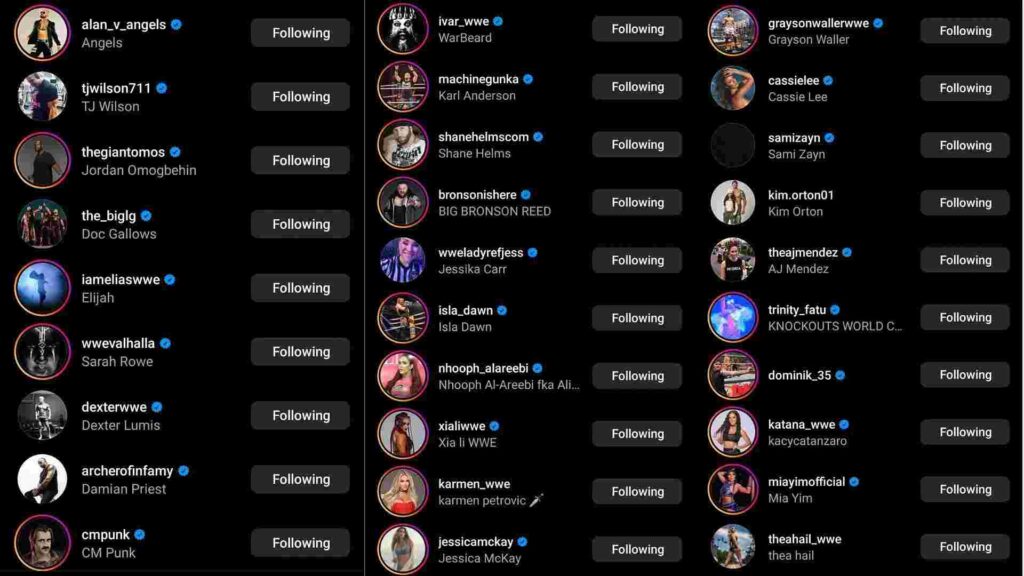The width and height of the screenshot is (1024, 576).
Task: Open the wwevalhalla username link
Action: click(x=118, y=343)
